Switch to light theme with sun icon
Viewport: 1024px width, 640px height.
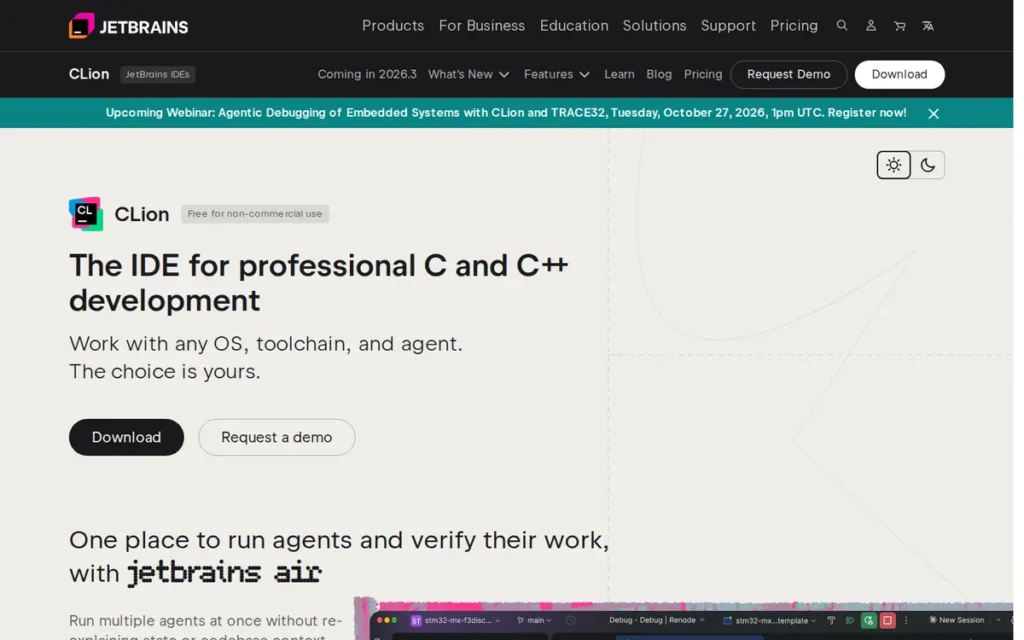click(893, 165)
